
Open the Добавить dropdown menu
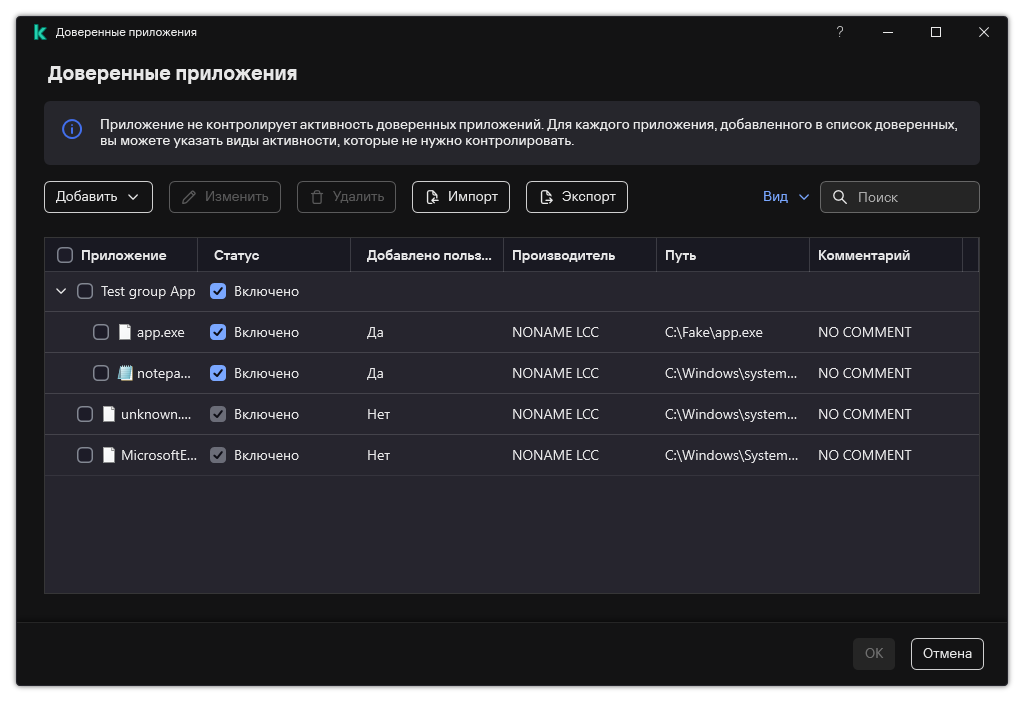click(x=98, y=197)
